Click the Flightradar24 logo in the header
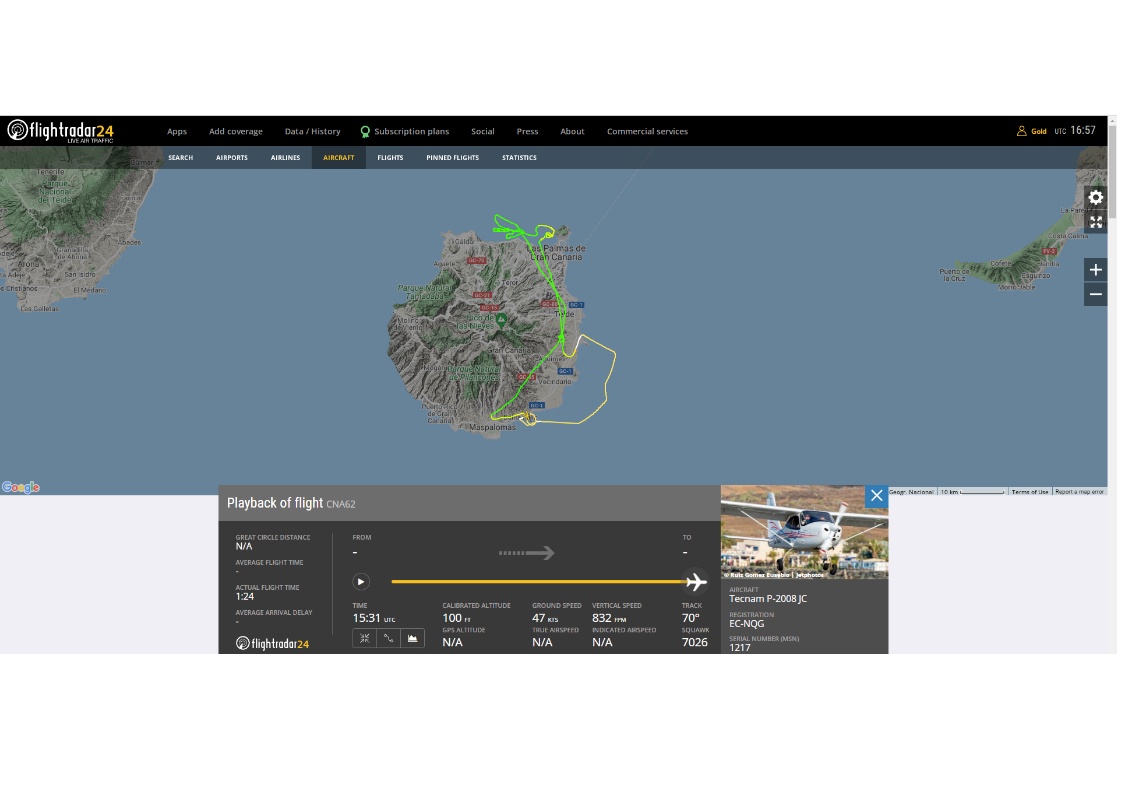This screenshot has height=794, width=1123. point(60,131)
